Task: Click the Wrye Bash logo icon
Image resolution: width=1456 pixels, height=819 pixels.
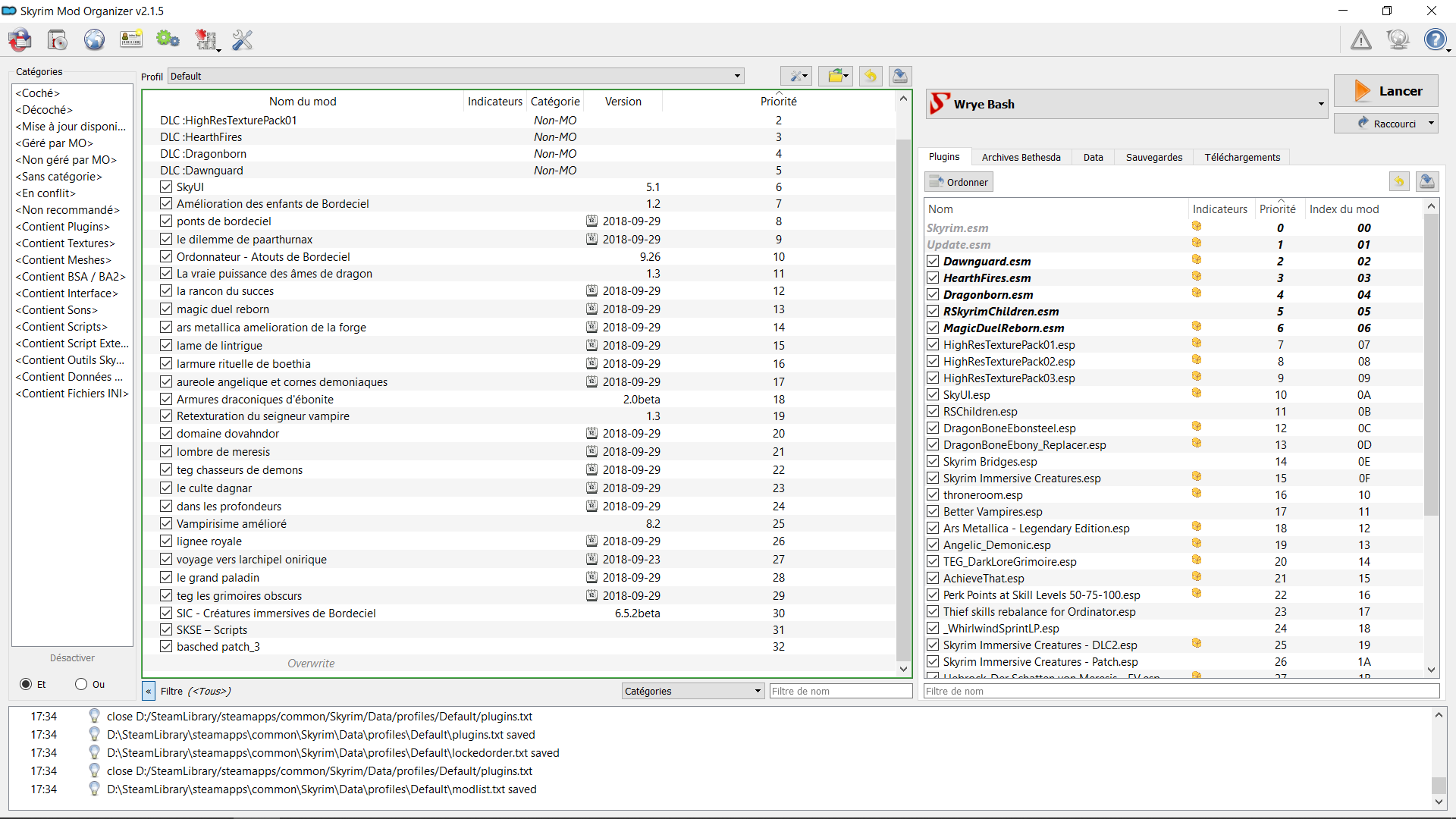Action: point(940,103)
